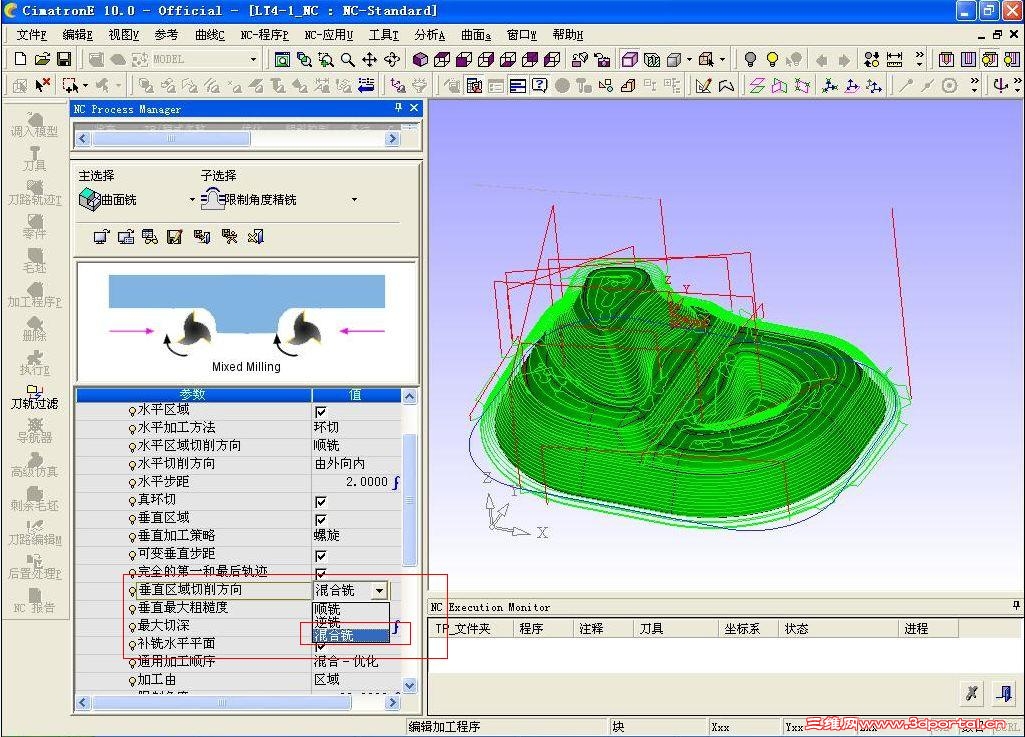
Task: Click 垂直加工策略 value 螺旋
Action: tap(327, 536)
